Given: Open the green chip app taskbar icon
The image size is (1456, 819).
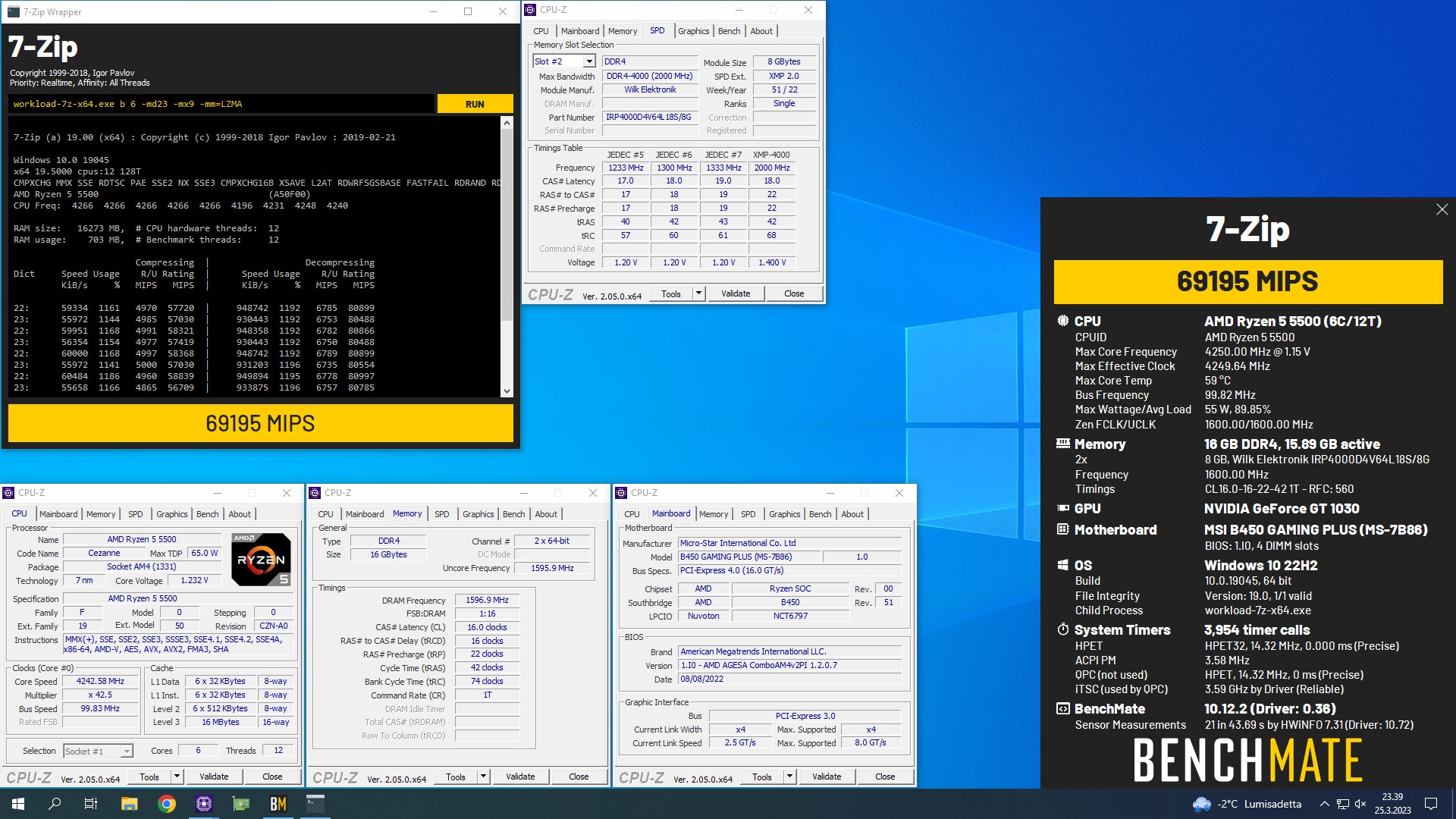Looking at the screenshot, I should point(241,804).
